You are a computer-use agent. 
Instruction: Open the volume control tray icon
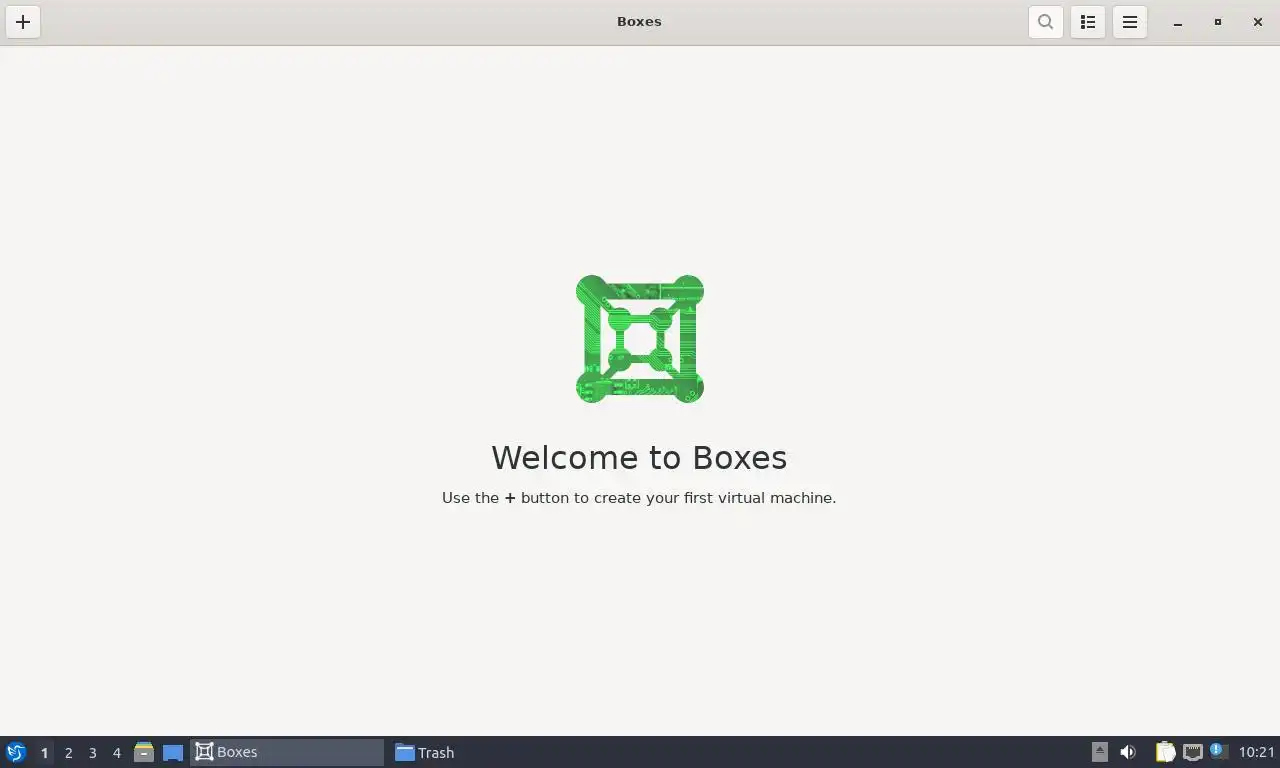(1128, 752)
